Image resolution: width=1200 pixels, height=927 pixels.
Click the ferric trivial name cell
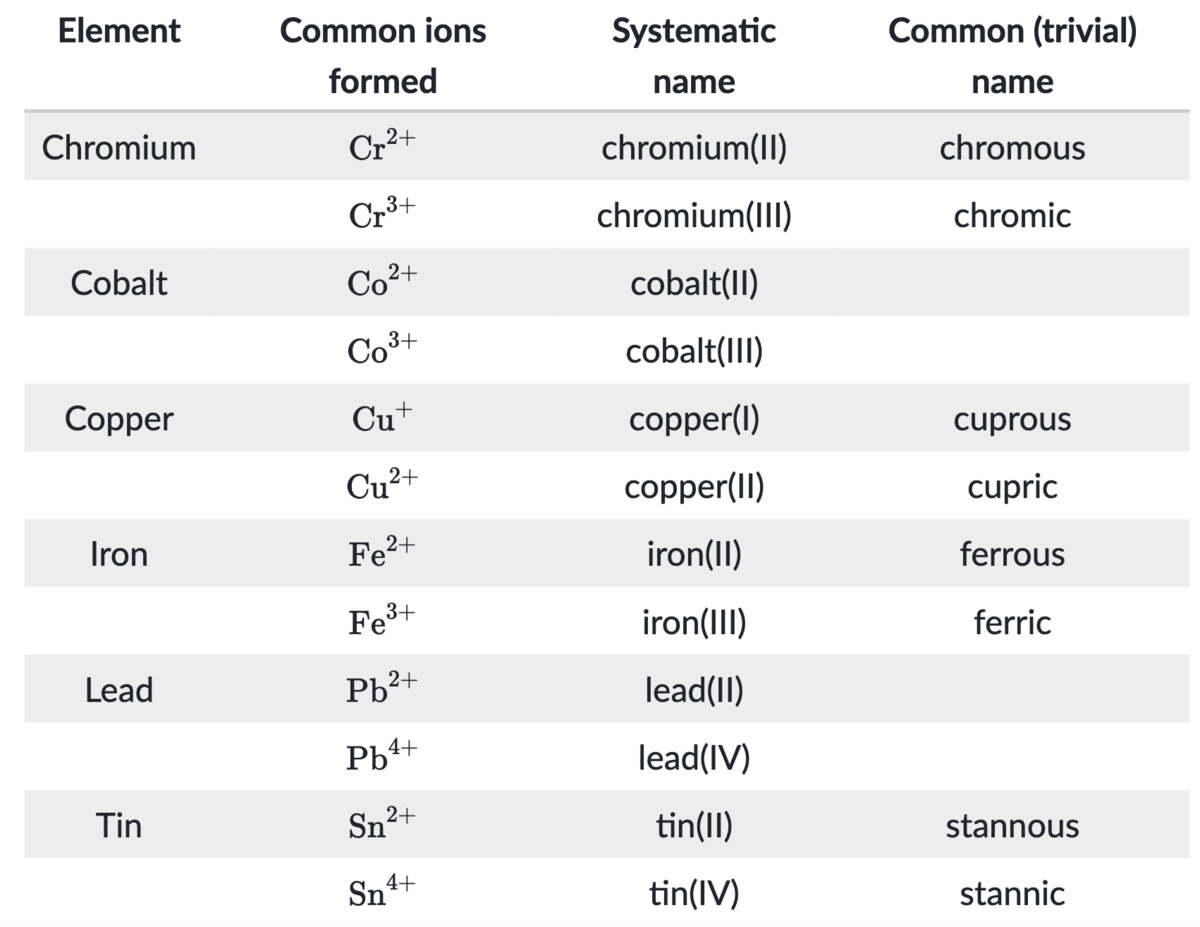point(1012,622)
